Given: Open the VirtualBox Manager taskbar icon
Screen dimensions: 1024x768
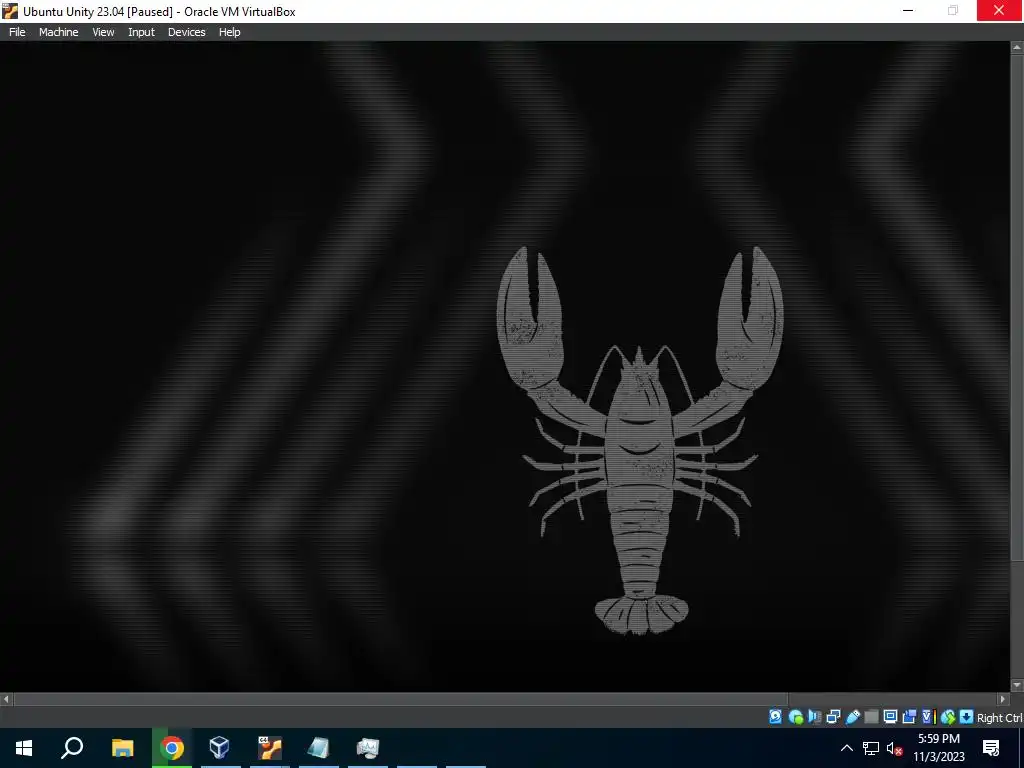Looking at the screenshot, I should 219,748.
